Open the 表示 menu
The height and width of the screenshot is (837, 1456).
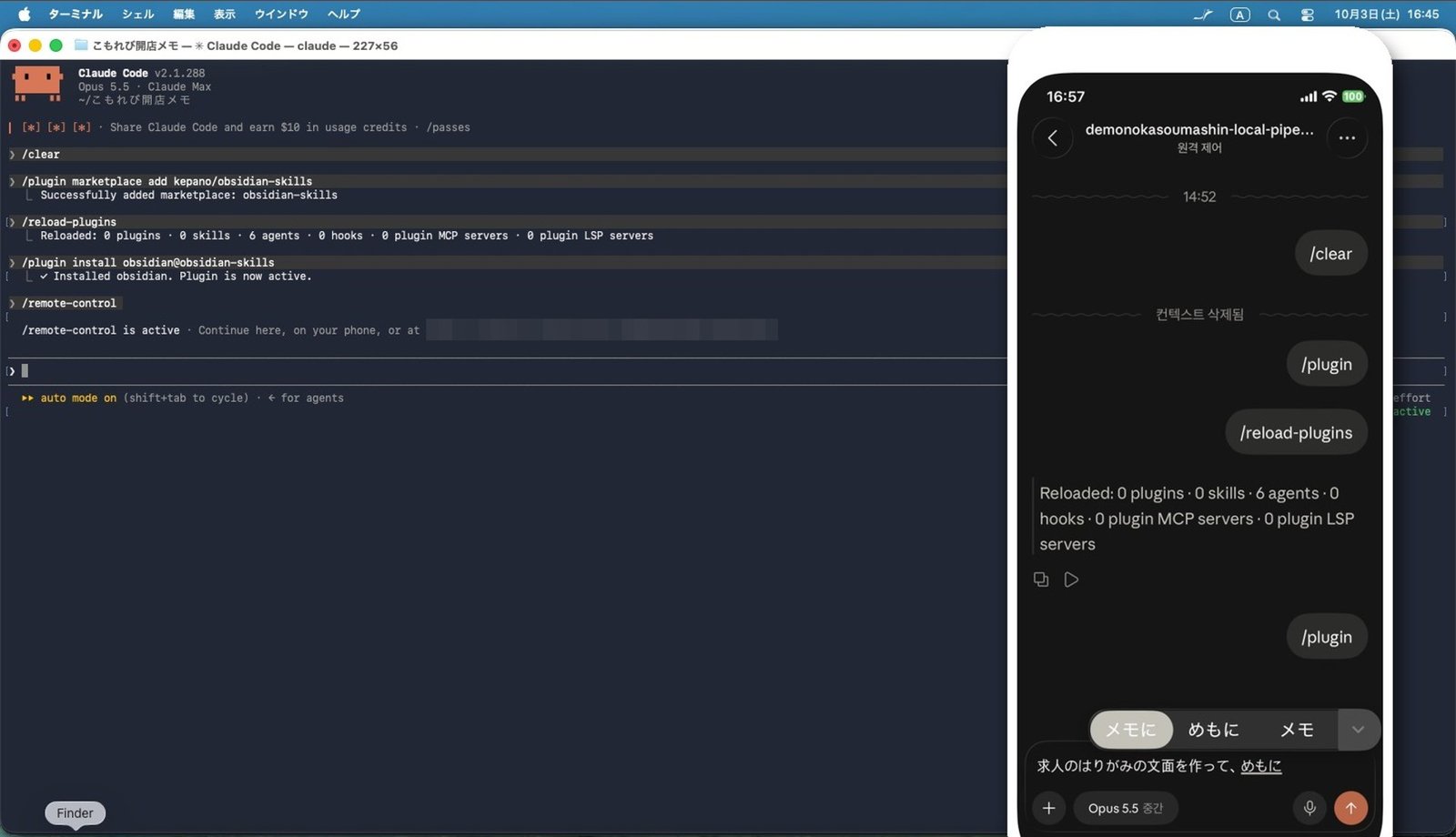[x=224, y=14]
